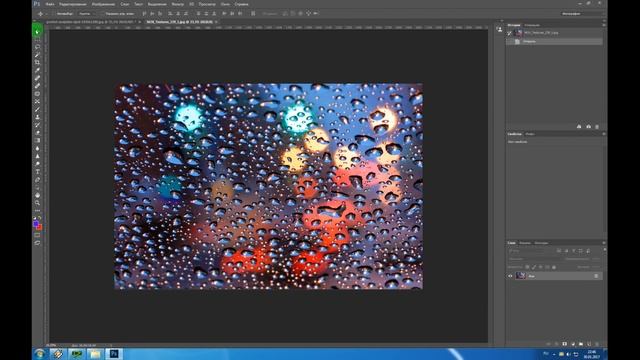The height and width of the screenshot is (360, 640).
Task: Change screen mode from toolbar bottom
Action: (37, 243)
